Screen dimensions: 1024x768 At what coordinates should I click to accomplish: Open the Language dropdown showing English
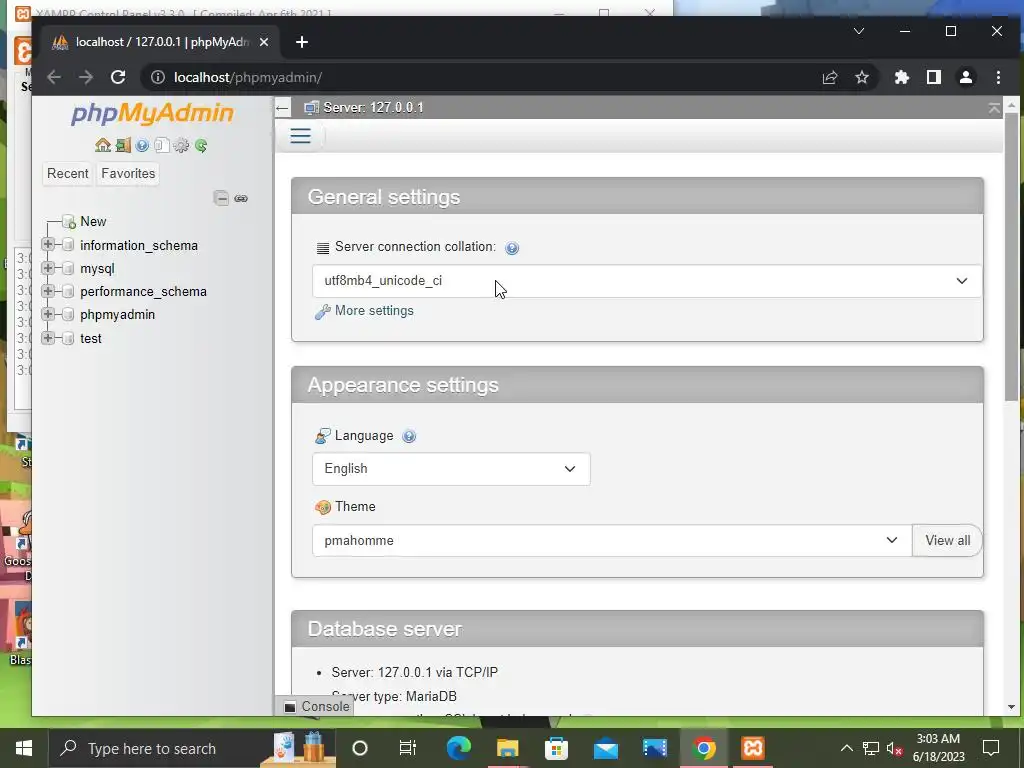point(451,469)
